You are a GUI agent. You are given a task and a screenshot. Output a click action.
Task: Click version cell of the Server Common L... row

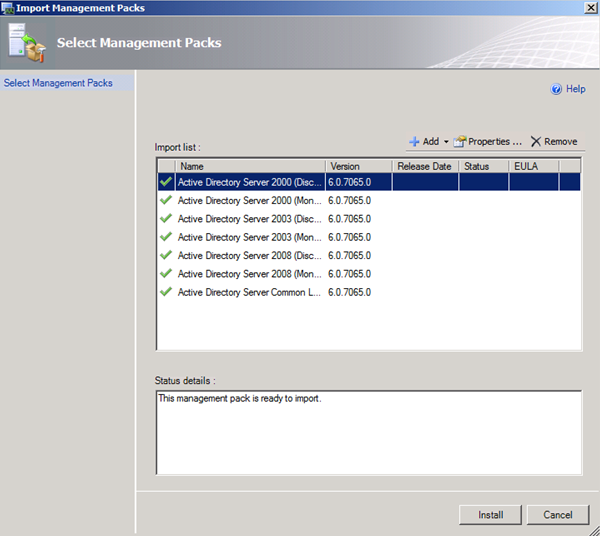pyautogui.click(x=349, y=292)
